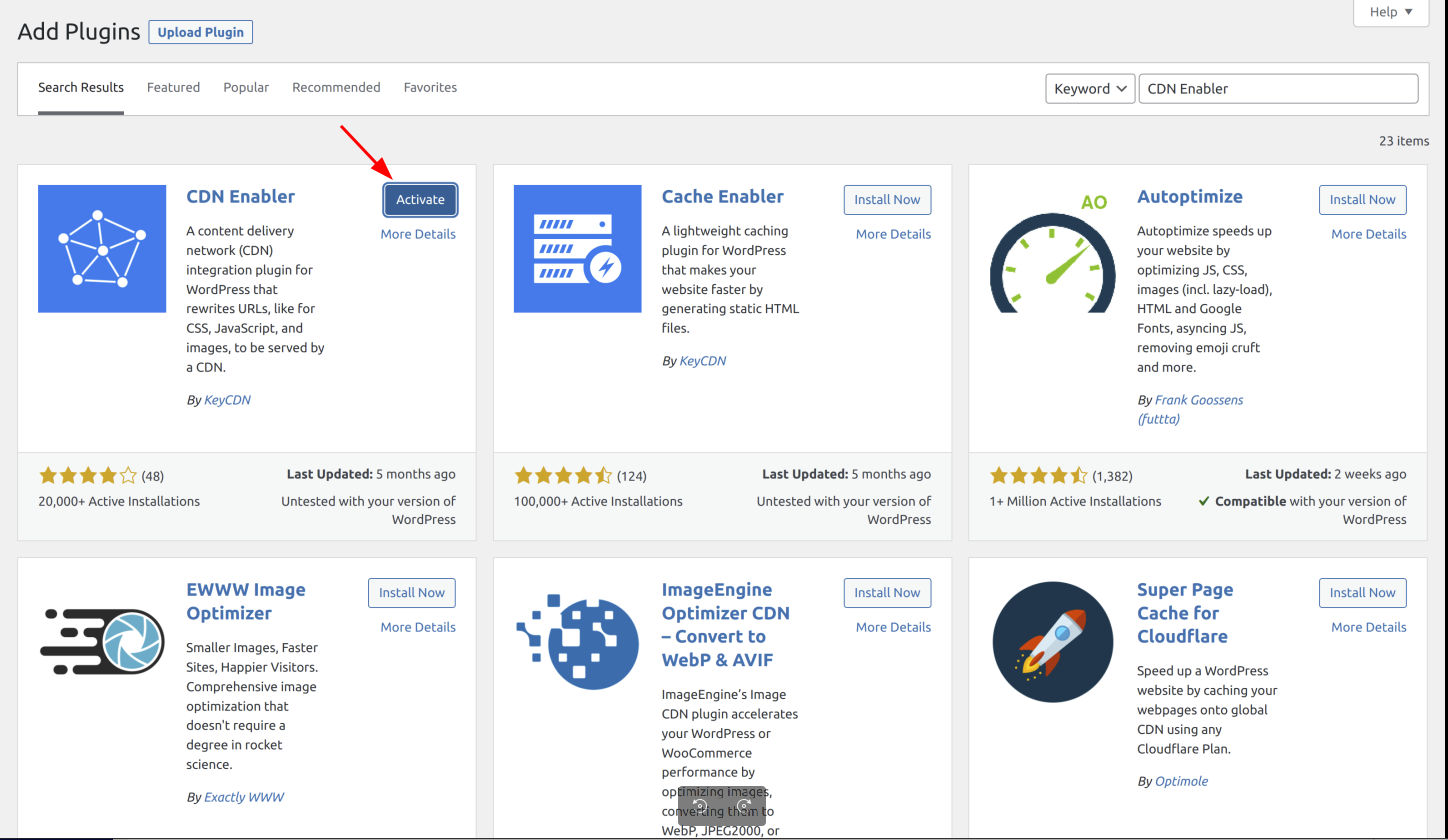Click the CDN Enabler network plugin icon
The width and height of the screenshot is (1448, 840).
coord(102,249)
